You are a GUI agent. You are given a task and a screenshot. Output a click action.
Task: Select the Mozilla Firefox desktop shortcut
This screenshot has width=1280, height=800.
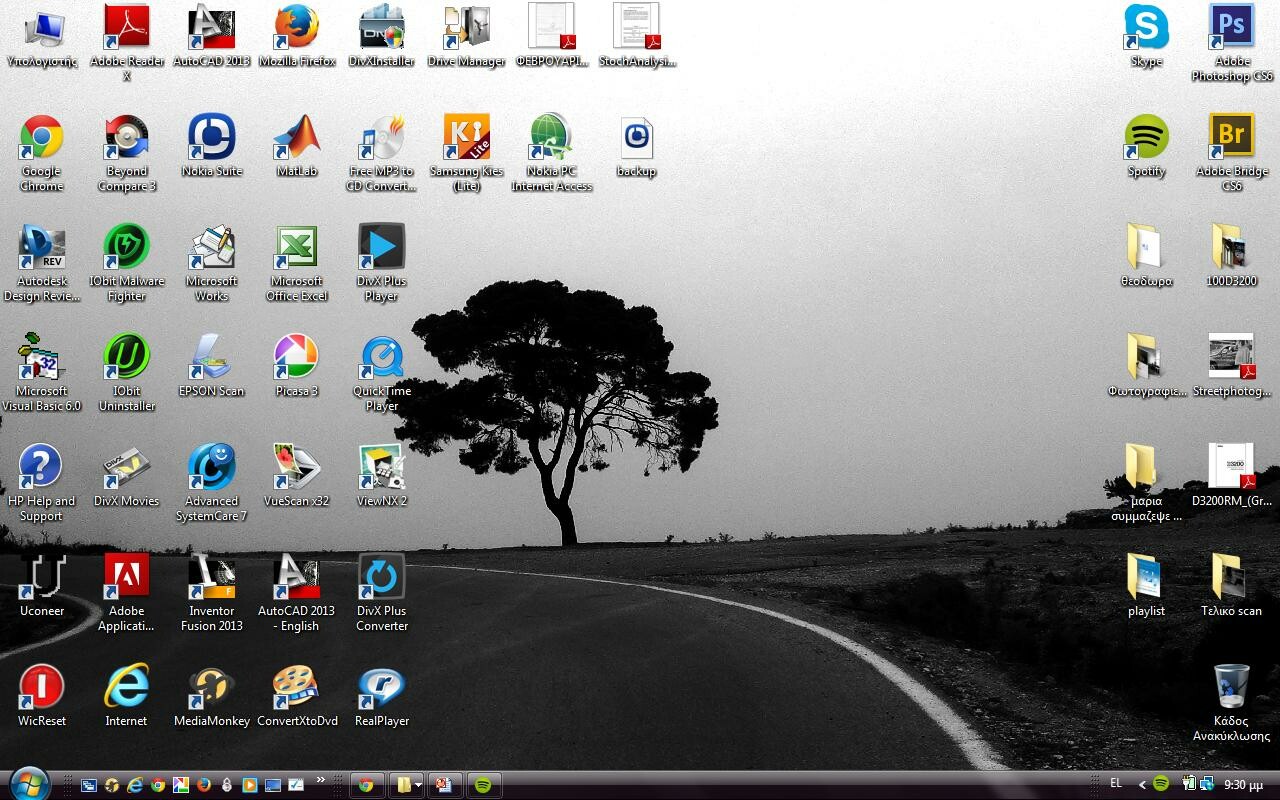[x=297, y=28]
